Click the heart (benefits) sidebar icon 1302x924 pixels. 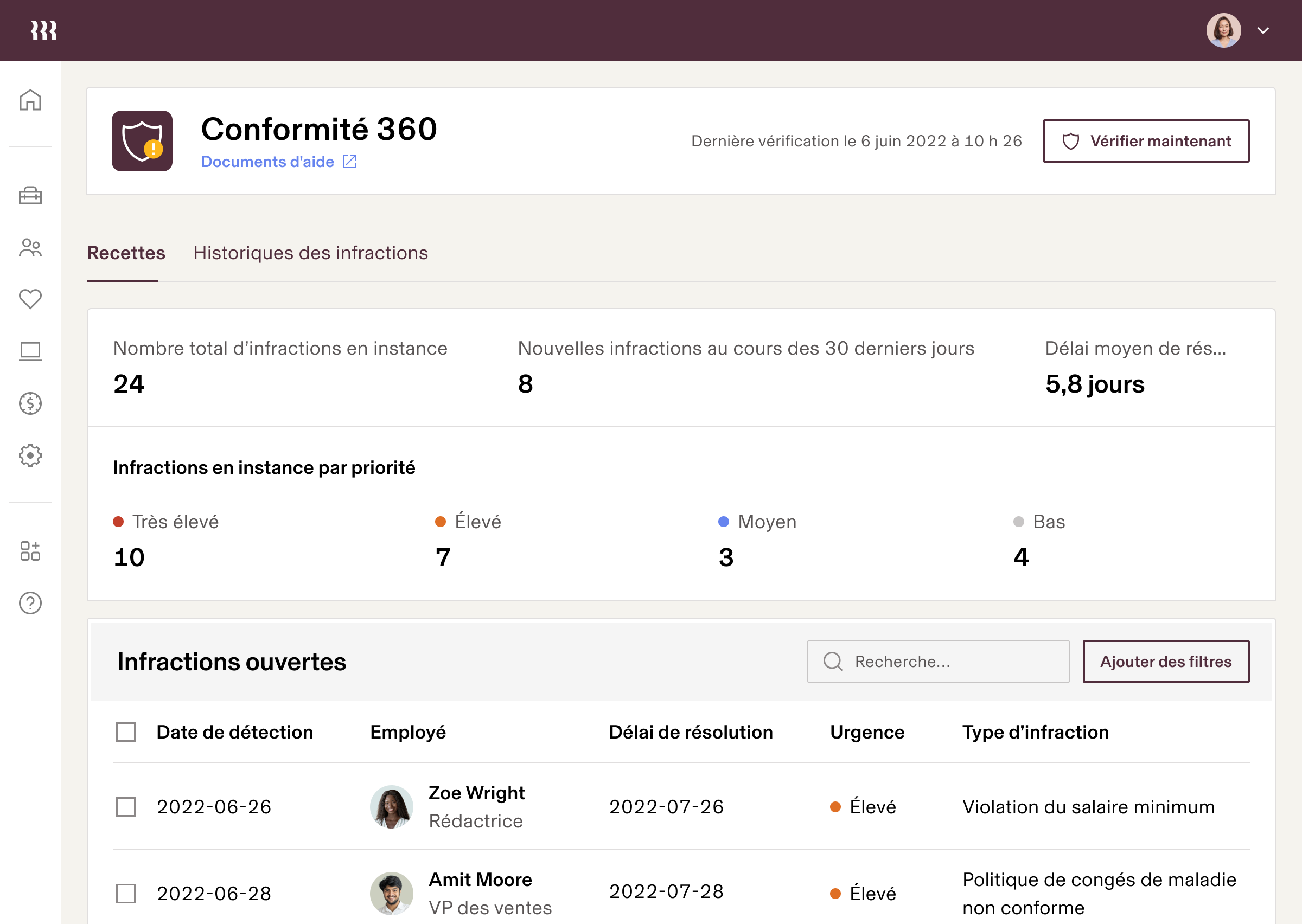[x=30, y=299]
